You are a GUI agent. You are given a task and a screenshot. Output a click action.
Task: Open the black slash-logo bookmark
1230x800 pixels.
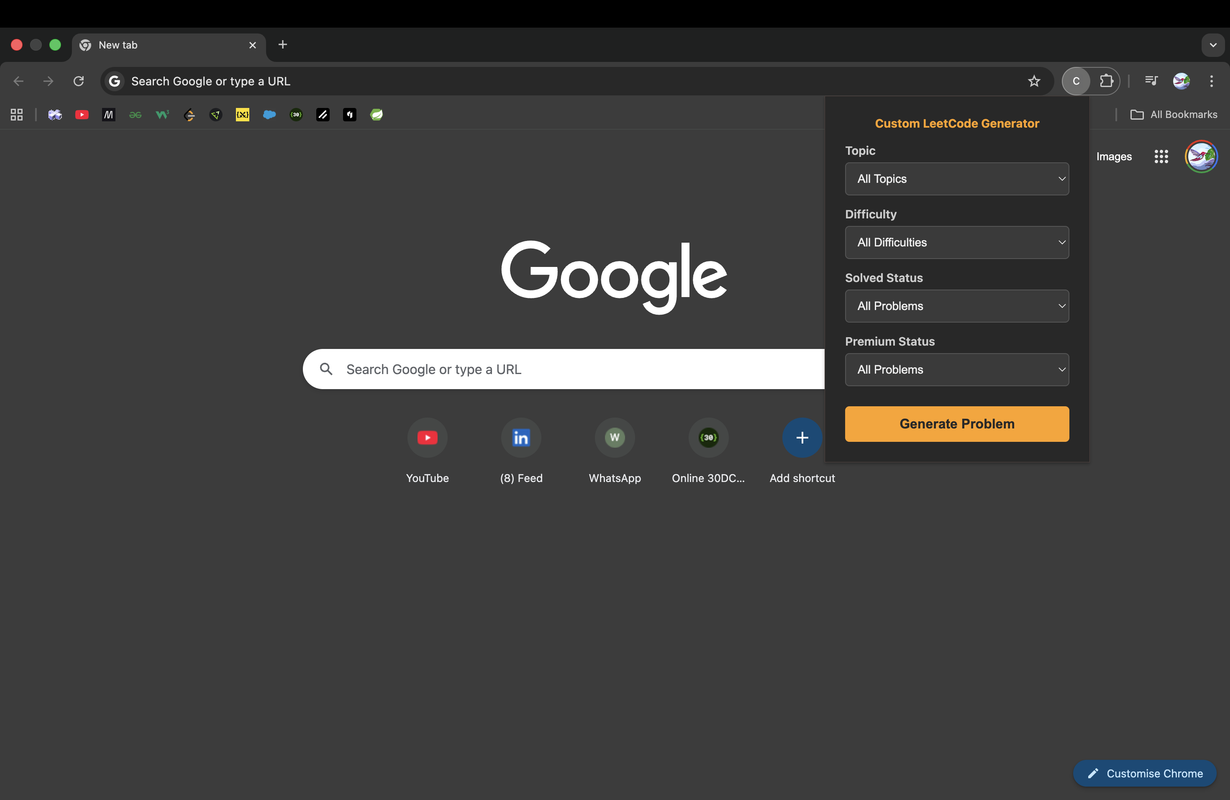pyautogui.click(x=323, y=115)
